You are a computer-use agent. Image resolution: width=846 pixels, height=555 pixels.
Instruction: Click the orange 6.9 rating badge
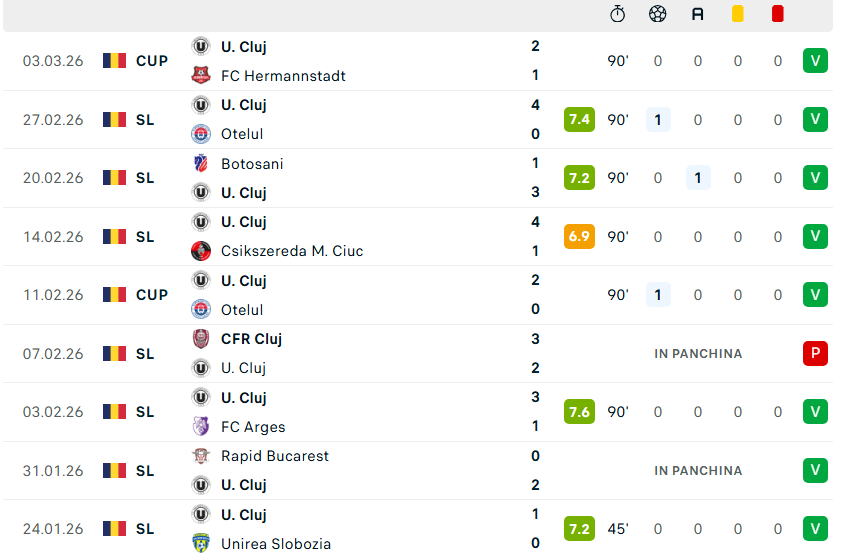click(579, 237)
